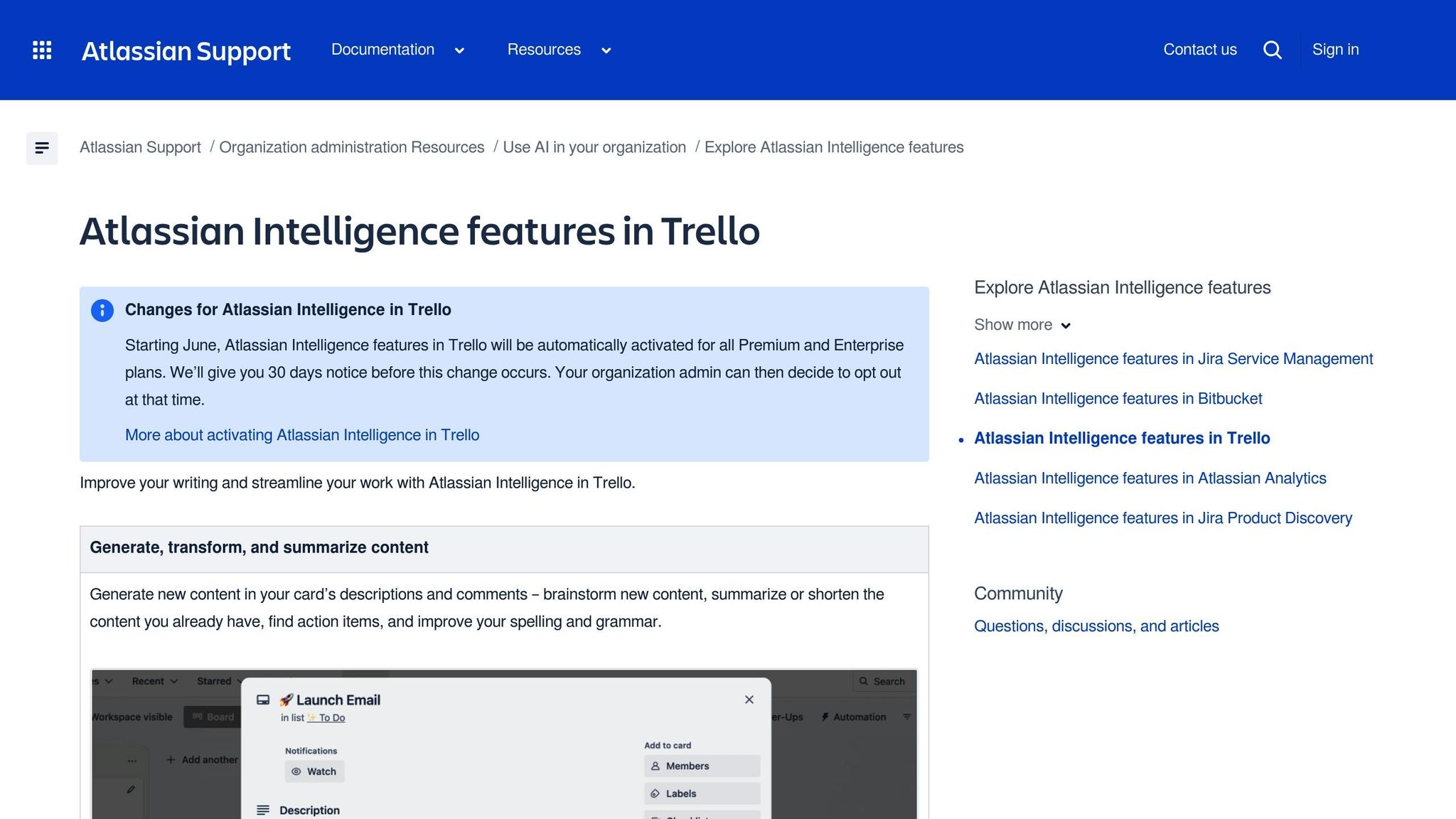The height and width of the screenshot is (819, 1456).
Task: Open Questions, discussions, and articles link
Action: [x=1096, y=626]
